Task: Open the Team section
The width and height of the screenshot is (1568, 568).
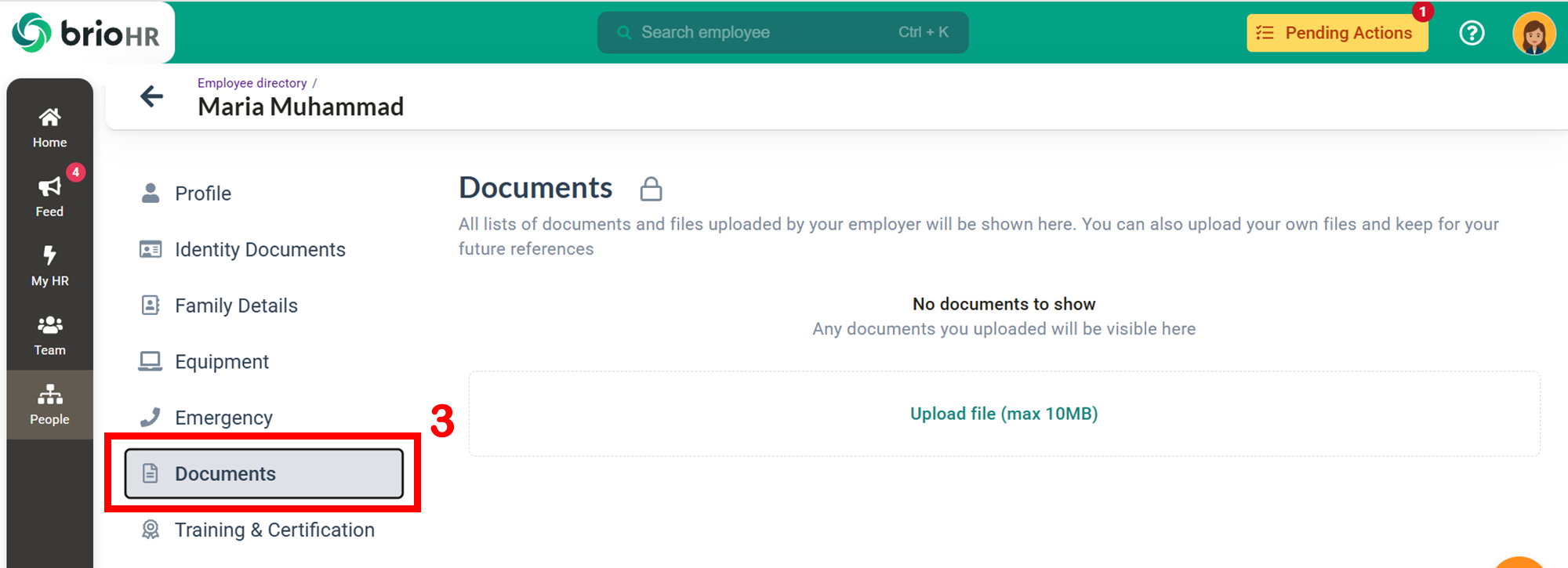Action: [49, 335]
